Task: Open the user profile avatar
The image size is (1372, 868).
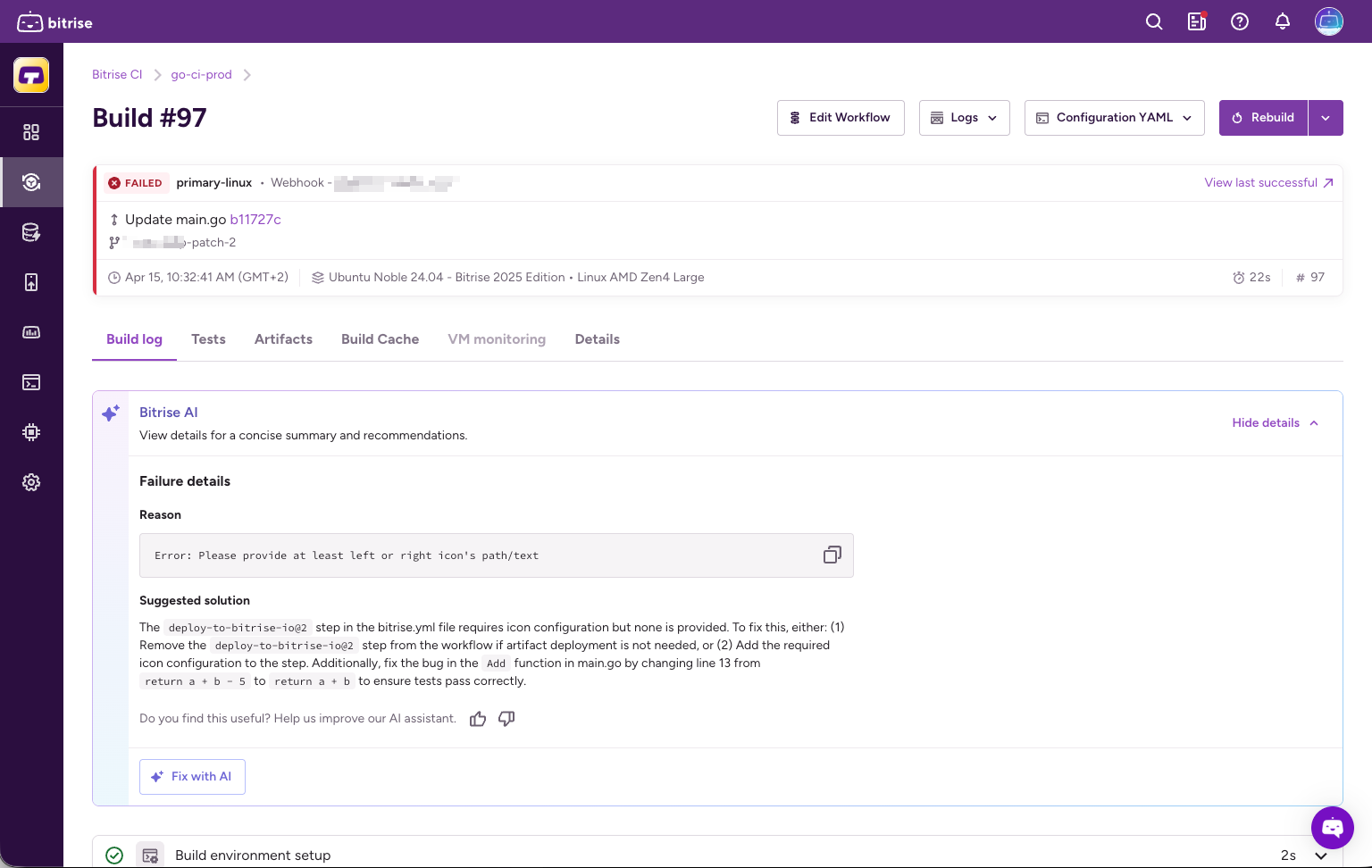Action: coord(1329,21)
